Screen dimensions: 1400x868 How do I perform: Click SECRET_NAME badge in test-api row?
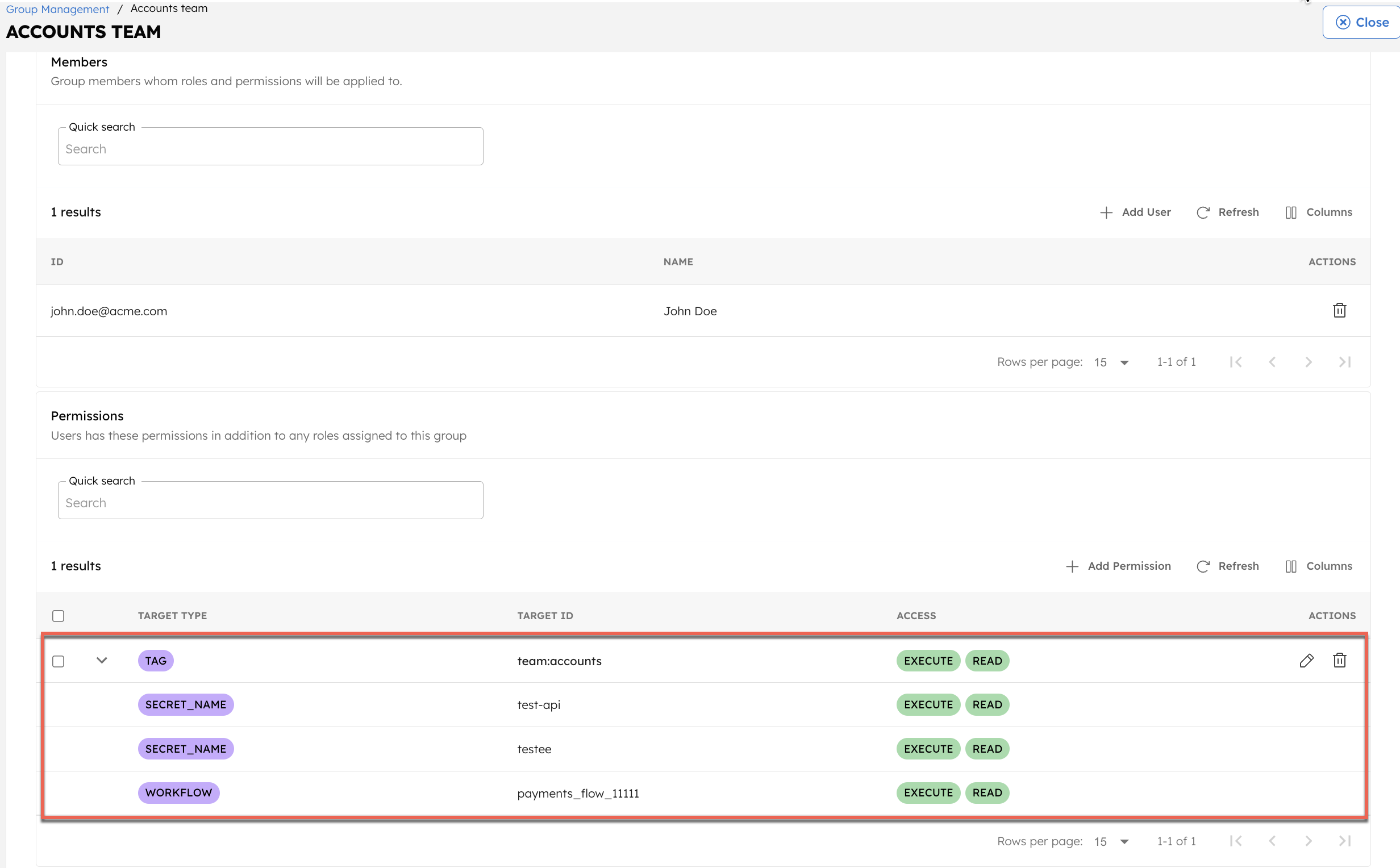tap(185, 705)
